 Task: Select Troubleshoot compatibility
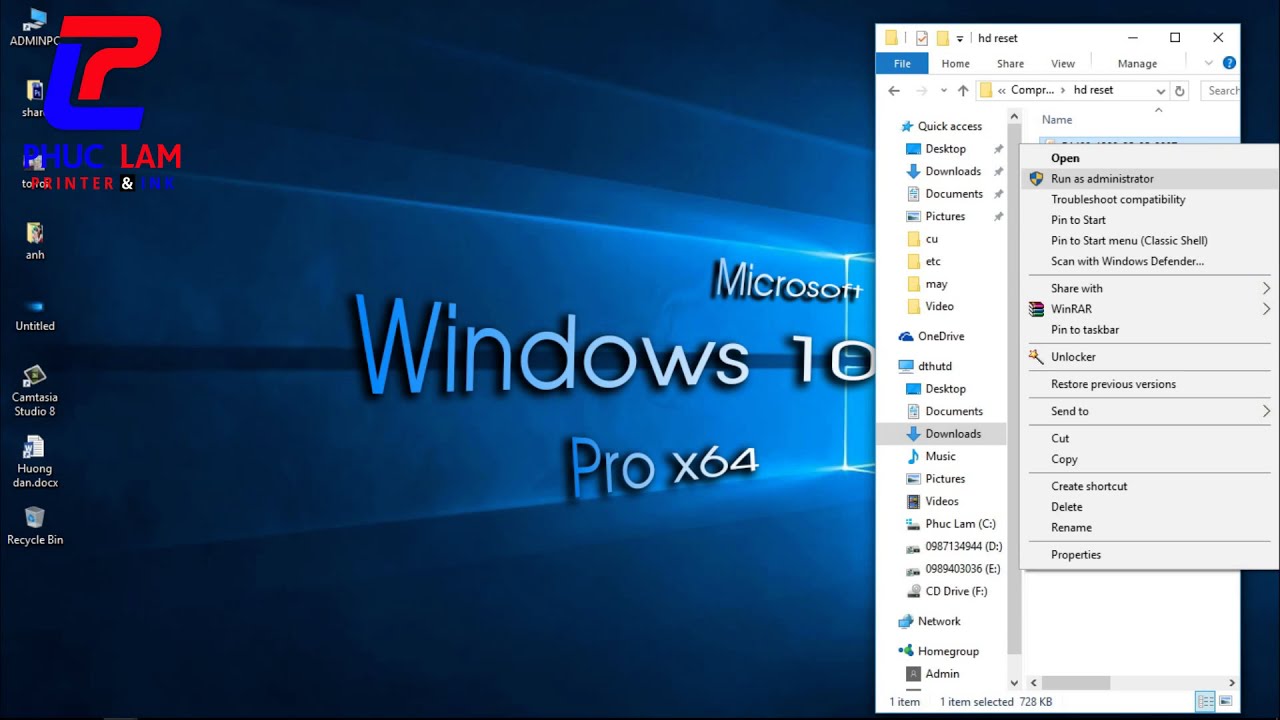tap(1149, 199)
